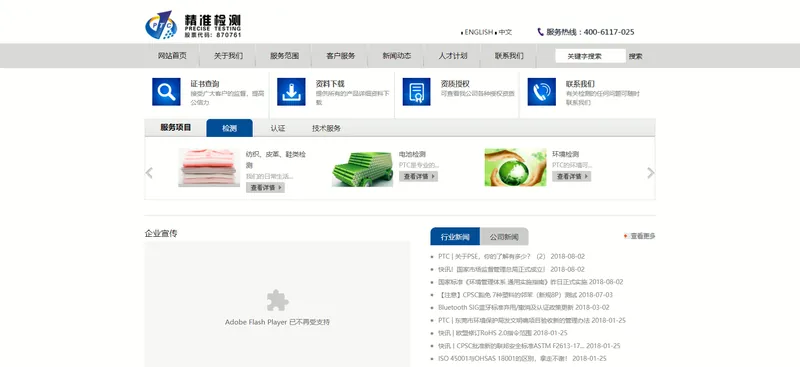Click the 联系我们 phone icon
Screen dimensions: 800x367
[x=541, y=92]
